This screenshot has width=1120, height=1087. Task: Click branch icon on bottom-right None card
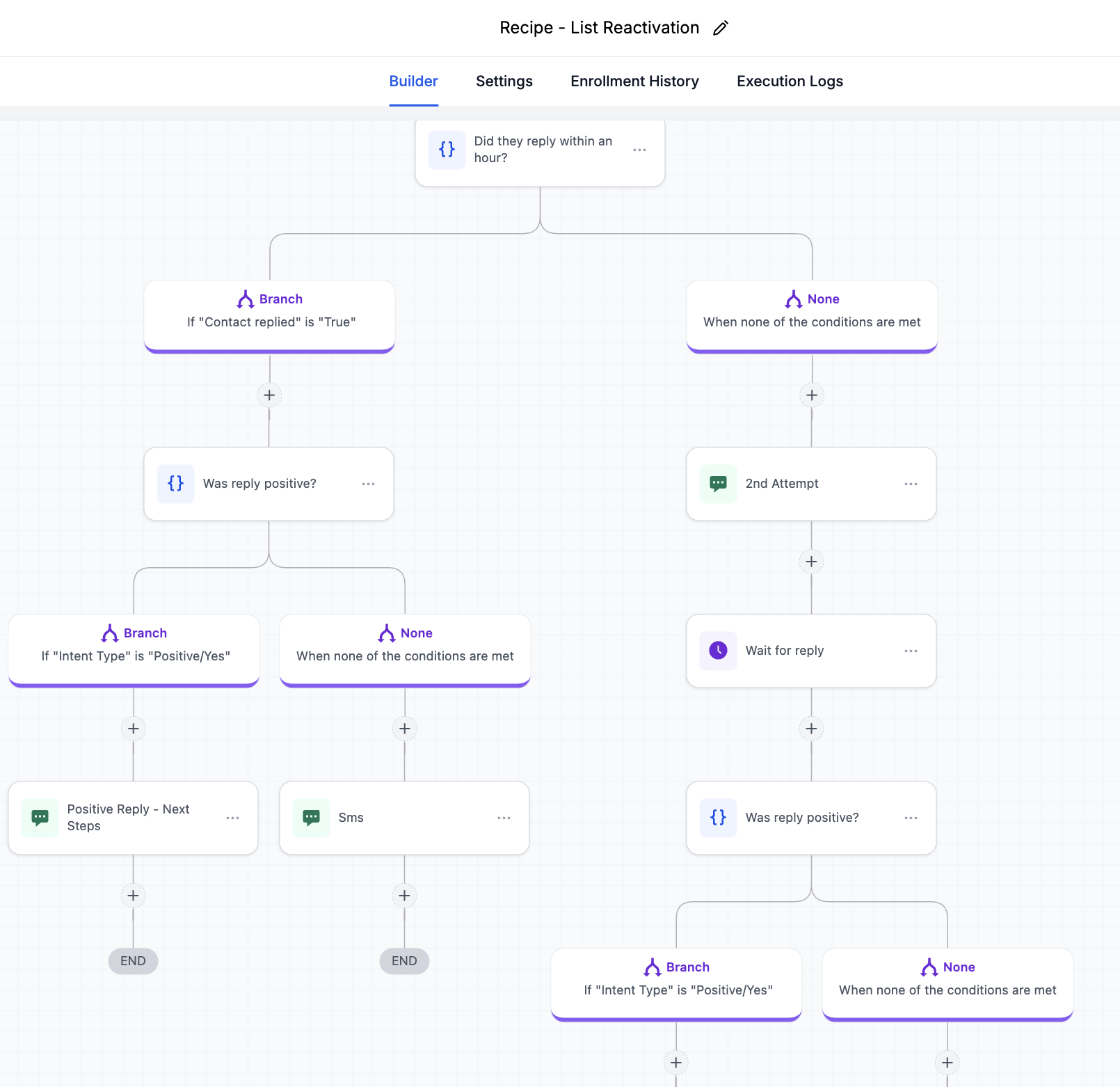click(929, 967)
